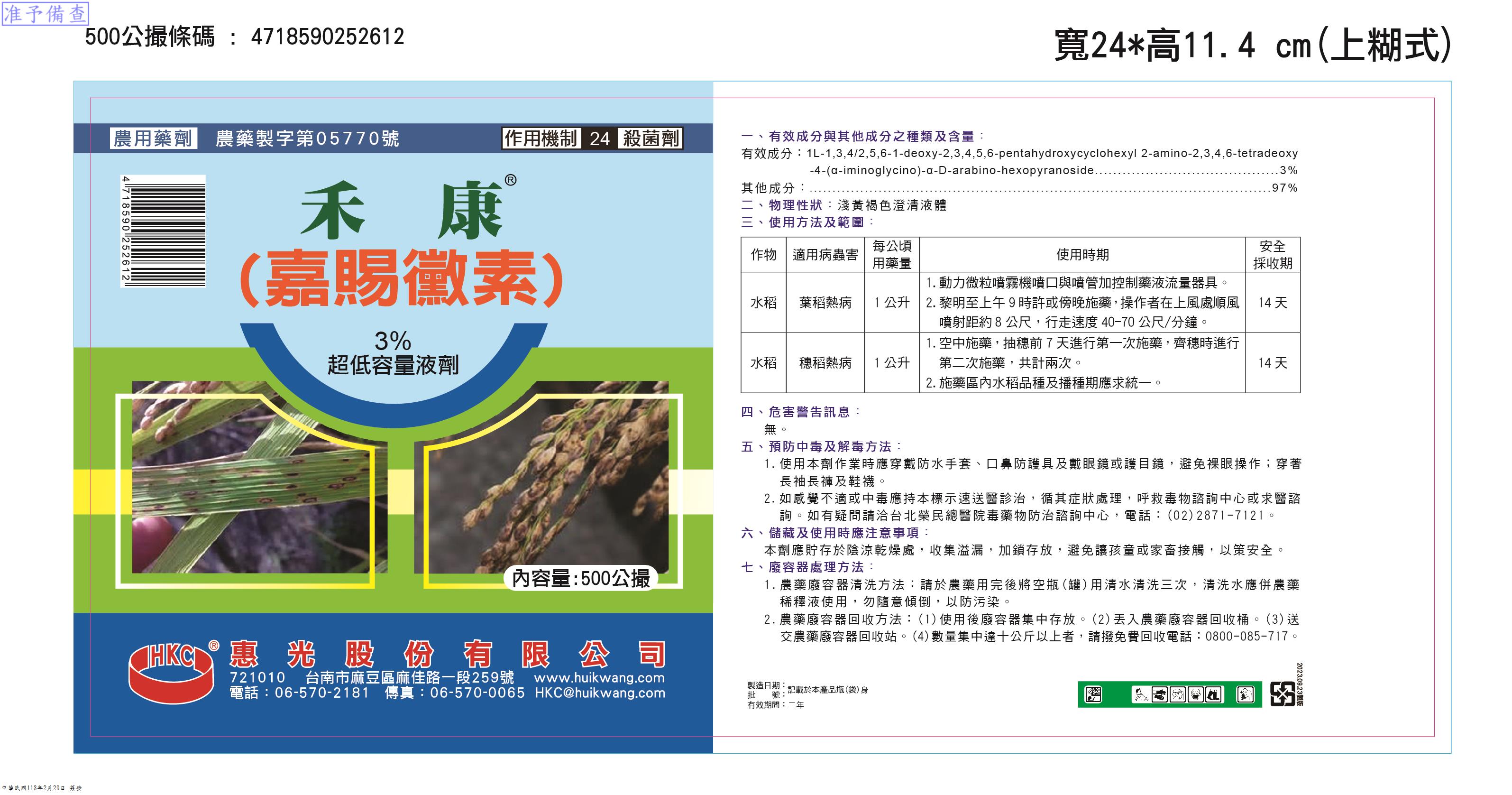Click the mode of action number 24
The height and width of the screenshot is (795, 1512).
point(599,139)
